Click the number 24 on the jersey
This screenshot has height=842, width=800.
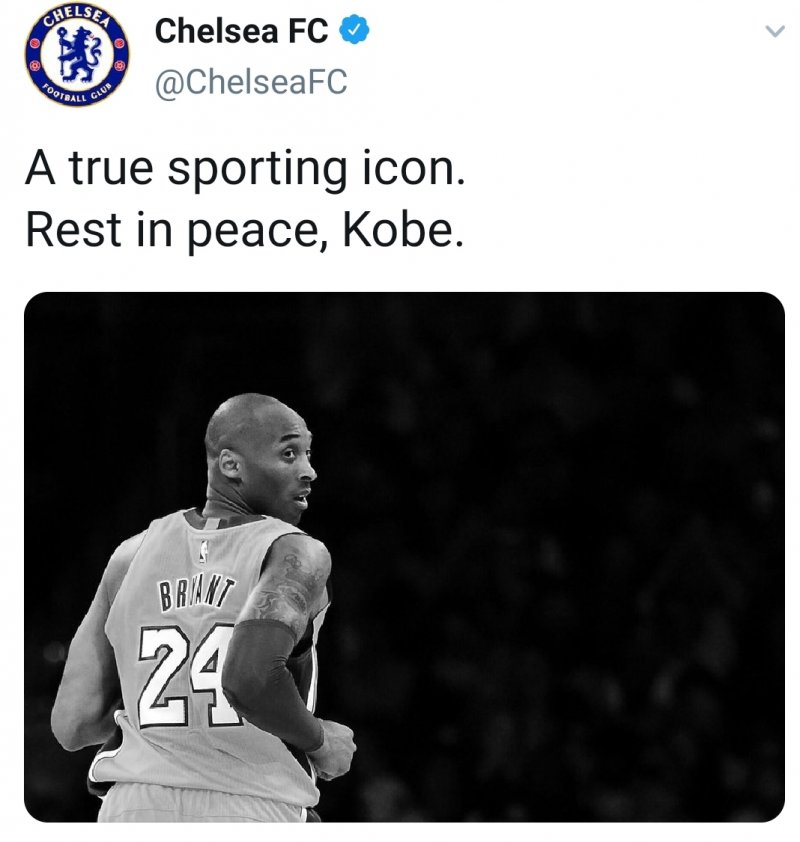coord(183,678)
